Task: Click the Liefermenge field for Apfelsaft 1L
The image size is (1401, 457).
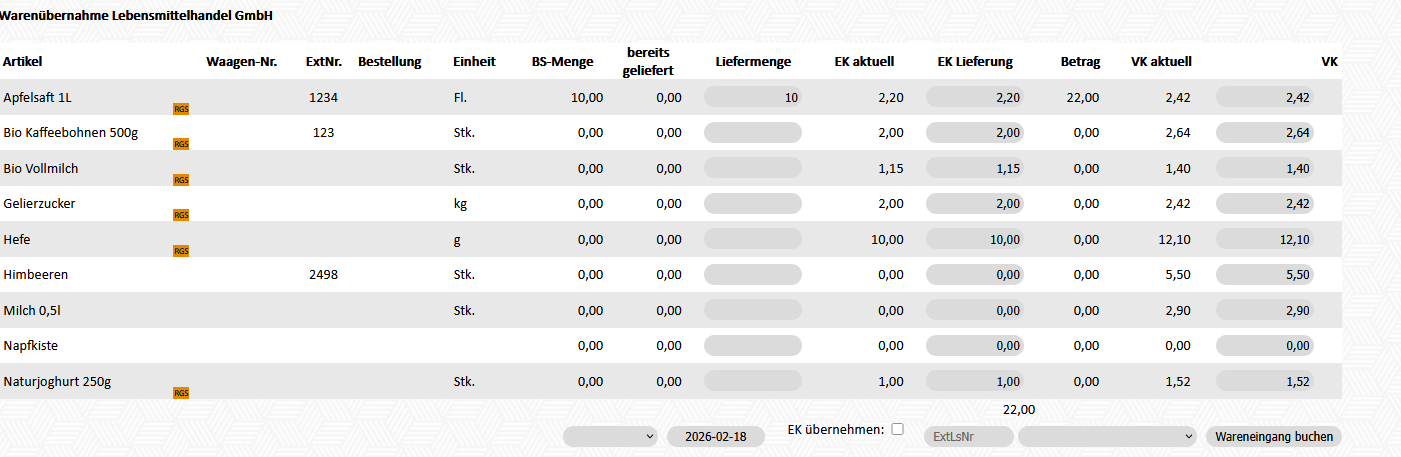Action: click(x=753, y=97)
